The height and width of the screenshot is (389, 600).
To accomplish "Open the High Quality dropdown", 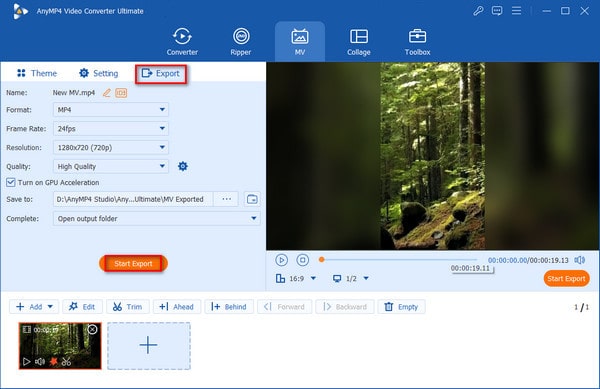I will (111, 166).
